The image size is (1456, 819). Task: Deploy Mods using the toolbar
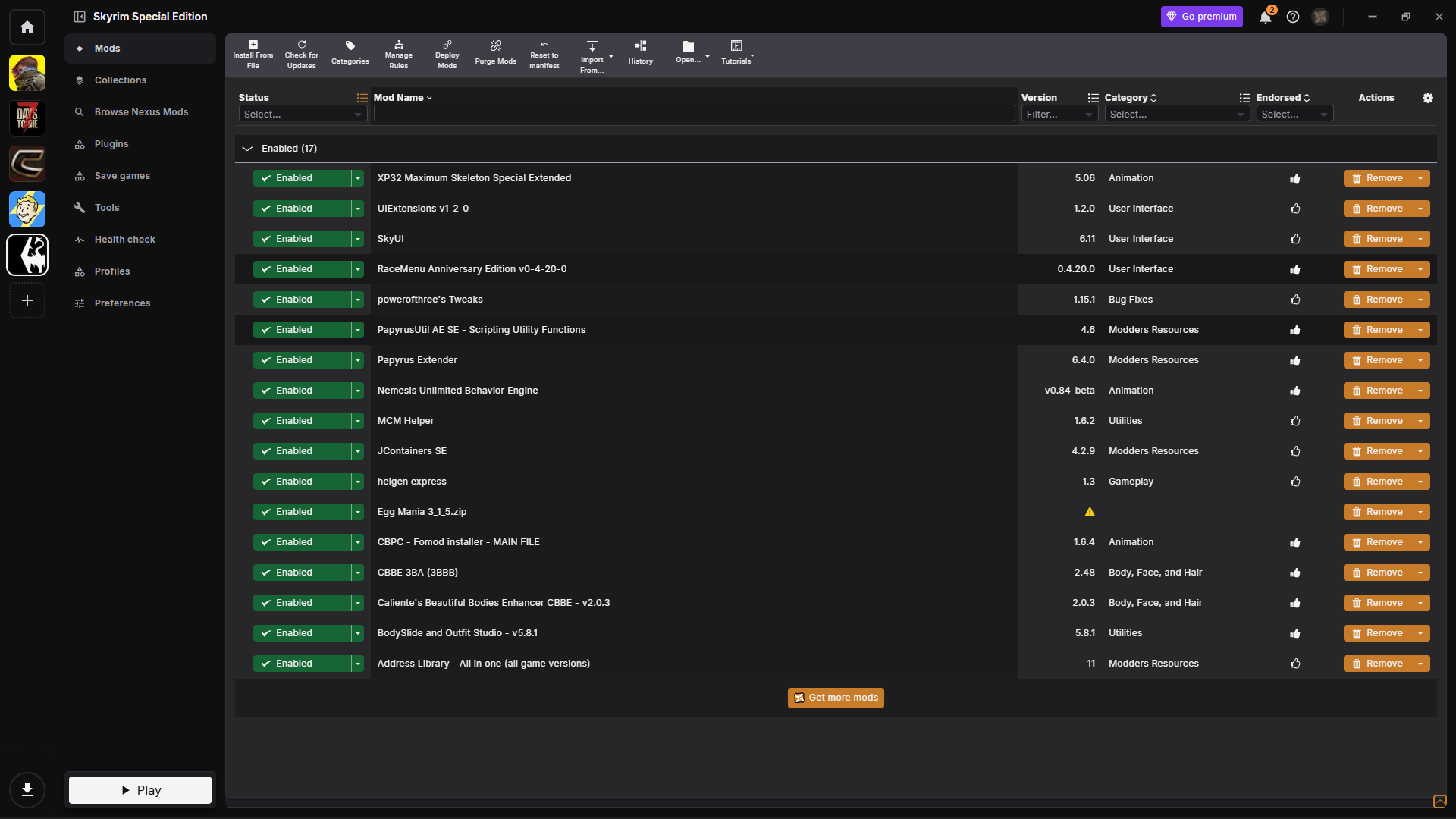pyautogui.click(x=447, y=55)
